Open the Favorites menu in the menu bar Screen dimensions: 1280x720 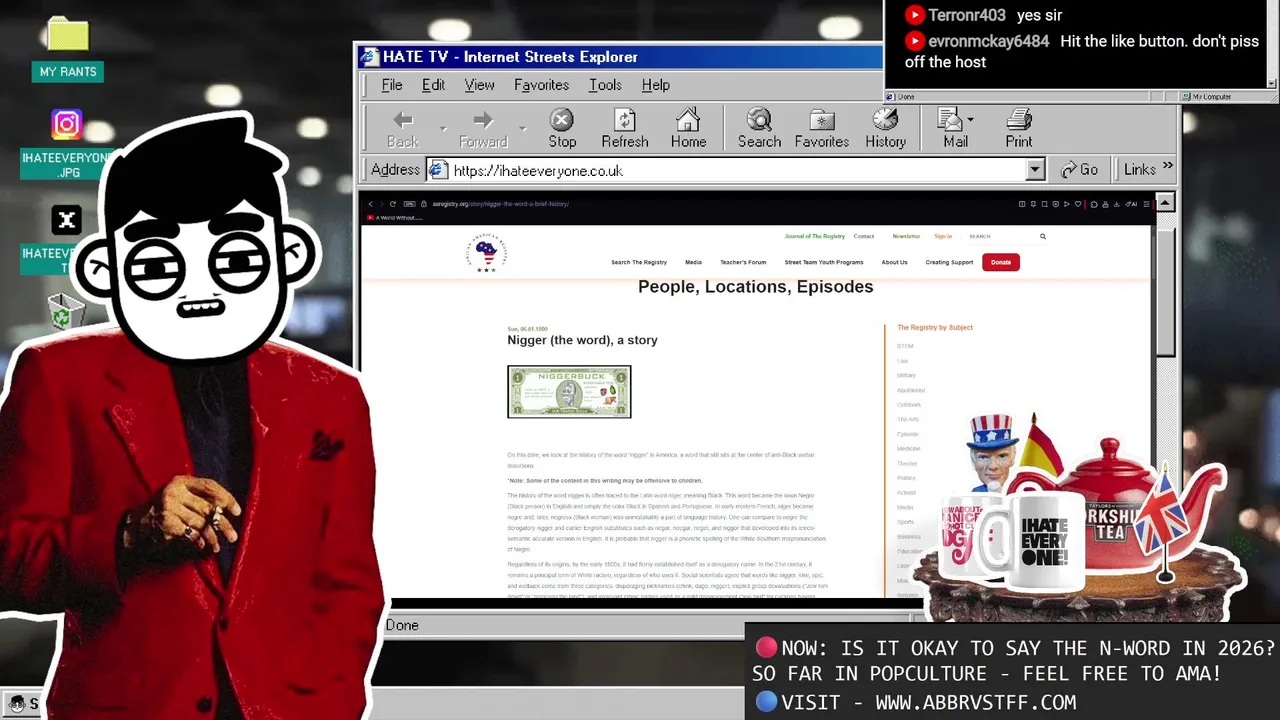coord(541,85)
